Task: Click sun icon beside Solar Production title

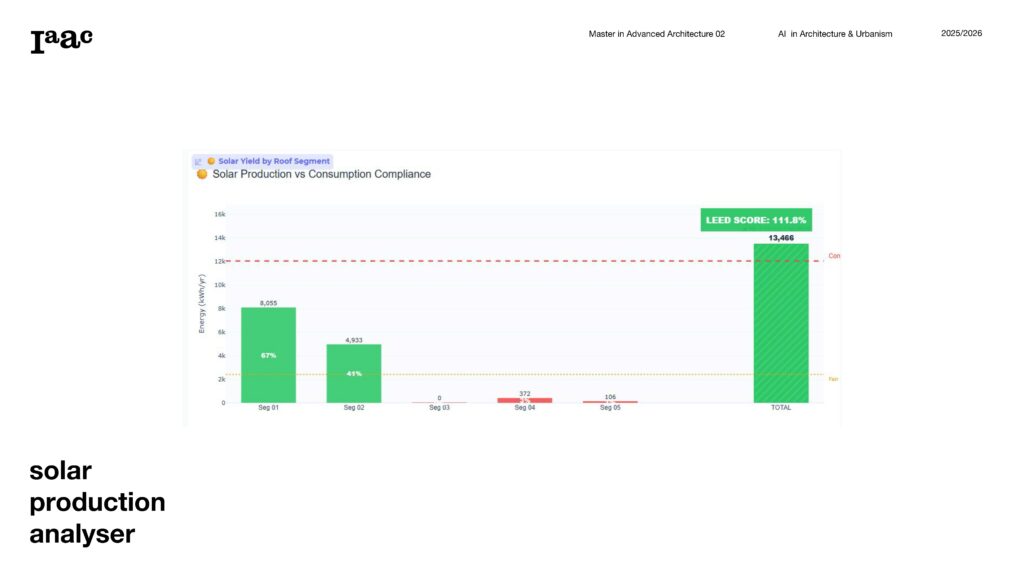Action: point(202,174)
